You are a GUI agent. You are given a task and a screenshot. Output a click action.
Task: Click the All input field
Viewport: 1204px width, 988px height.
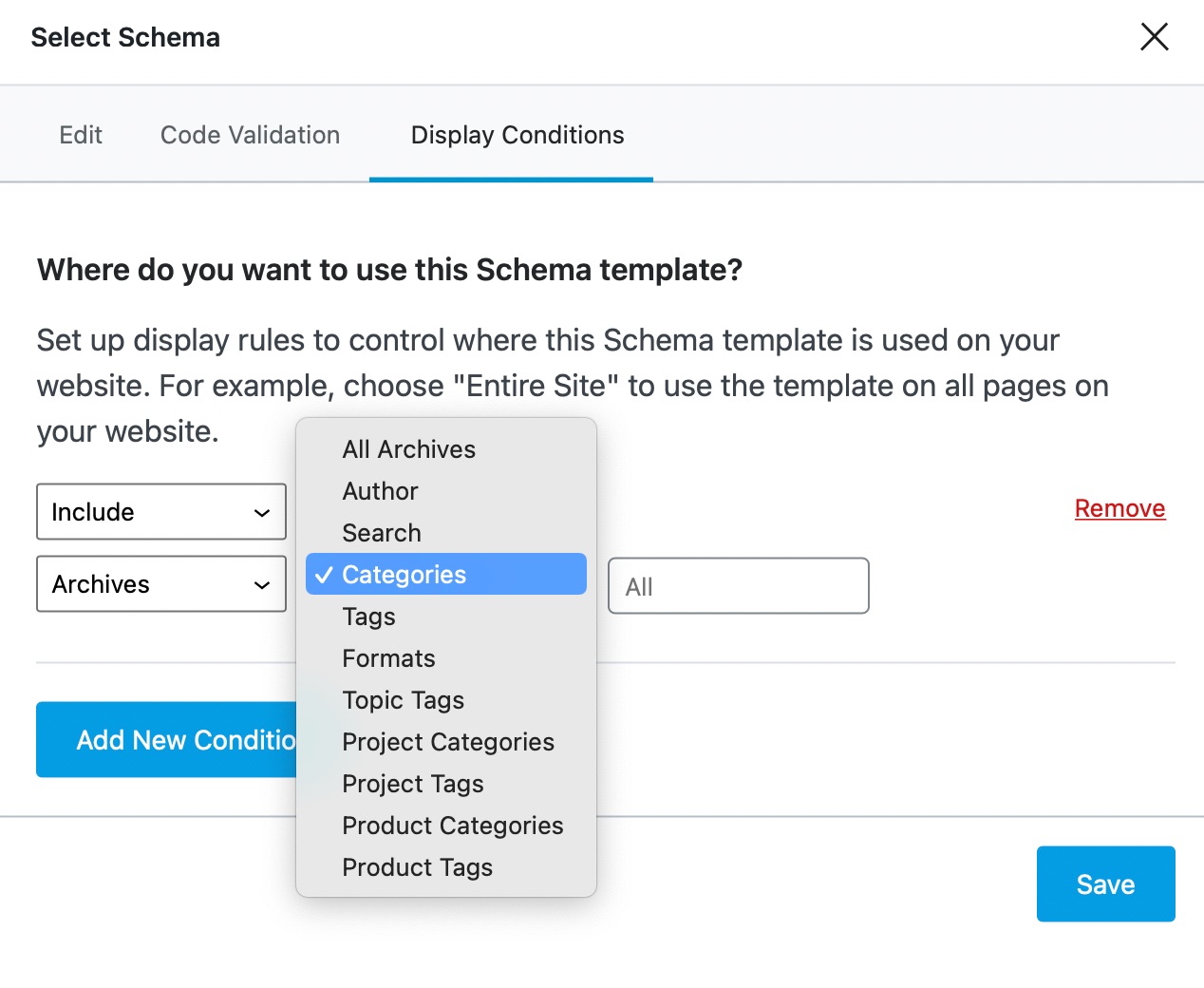[739, 586]
